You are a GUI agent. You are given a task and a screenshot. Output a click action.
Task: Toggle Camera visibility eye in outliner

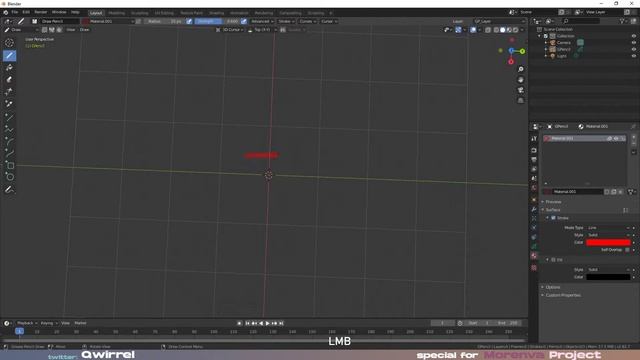click(633, 42)
